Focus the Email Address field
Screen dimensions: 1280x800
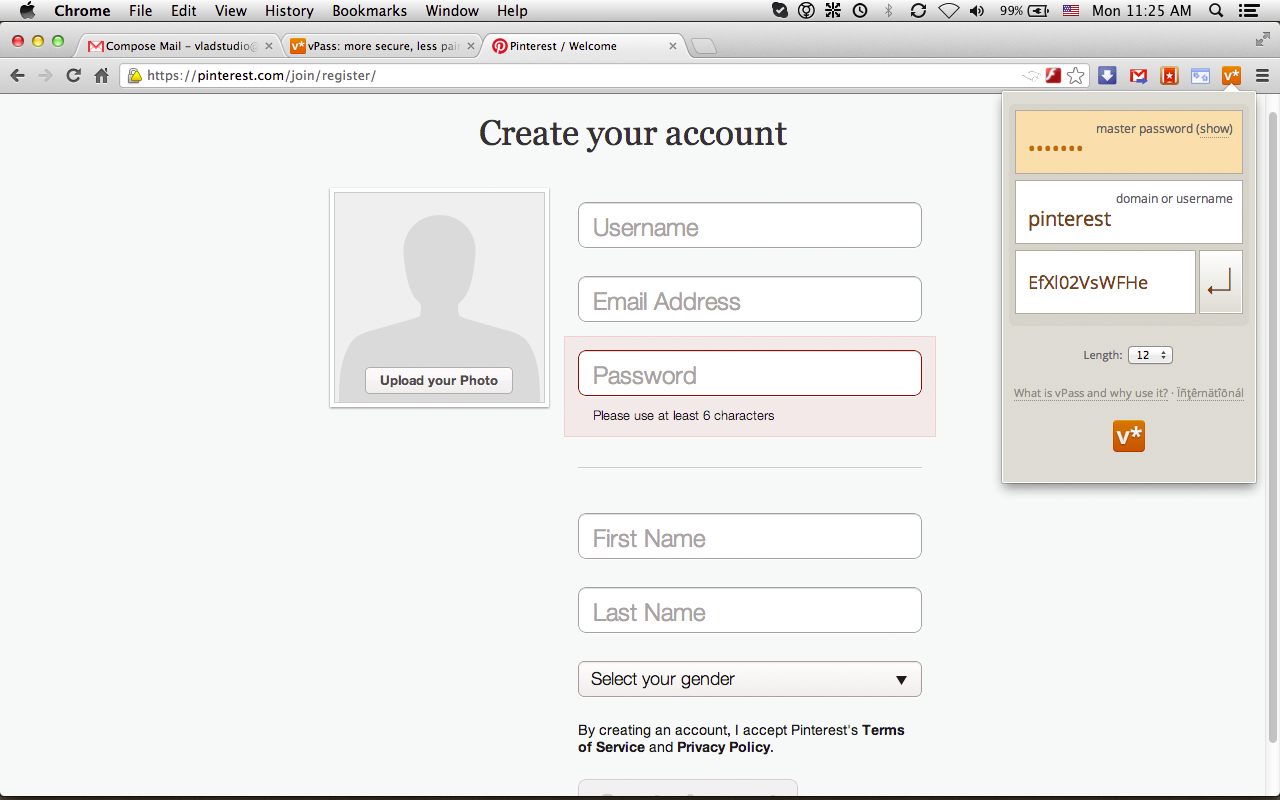(x=750, y=299)
